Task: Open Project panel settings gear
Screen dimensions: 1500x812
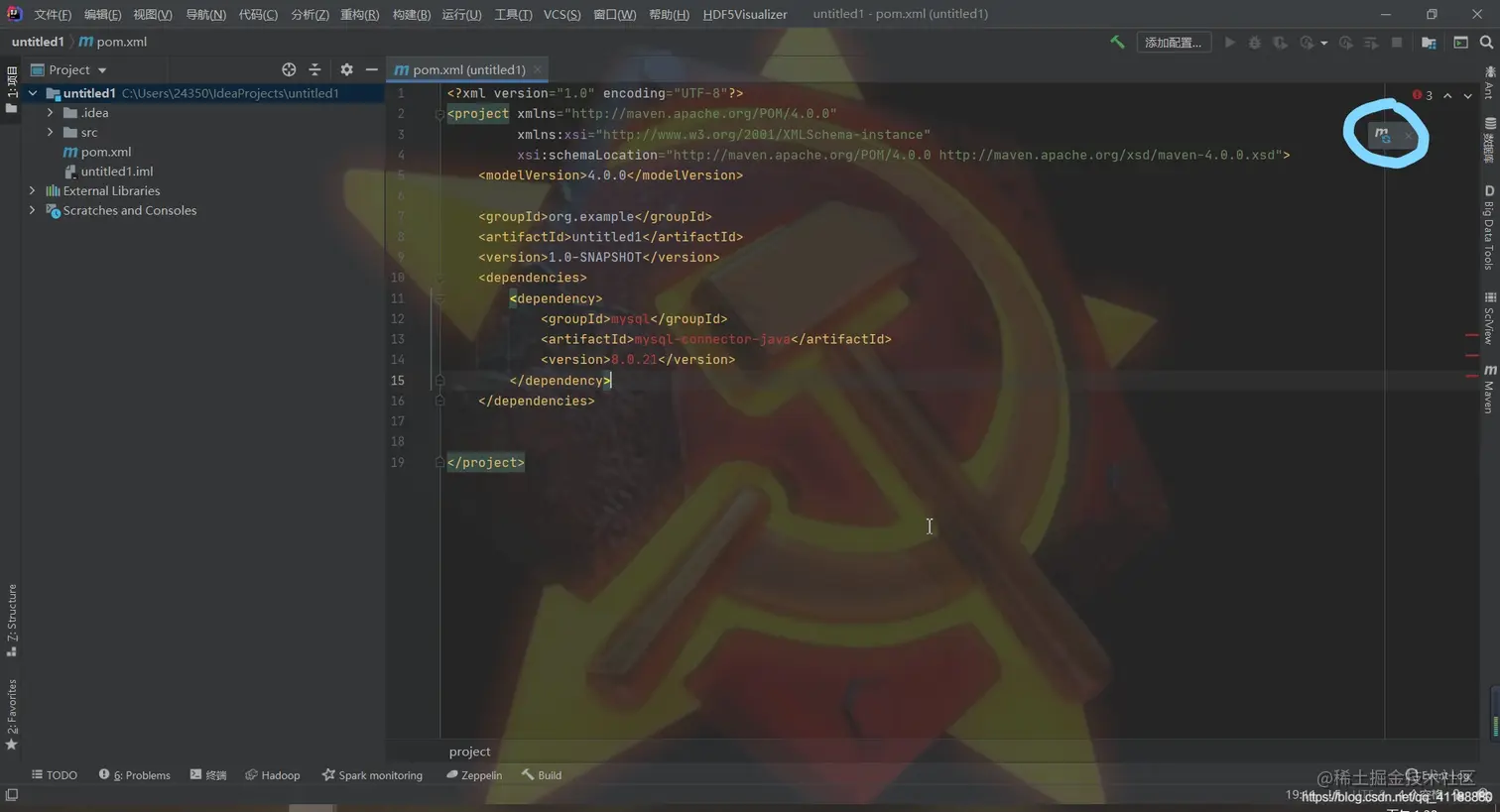Action: coord(346,69)
